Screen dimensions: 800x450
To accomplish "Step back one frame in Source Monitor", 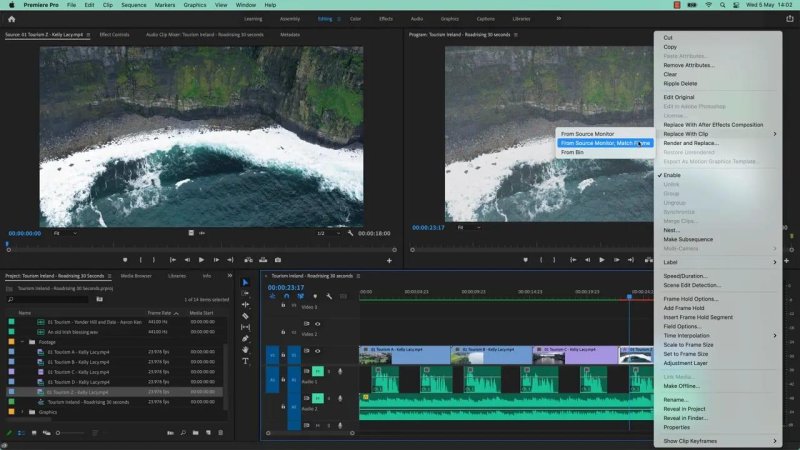I will 187,260.
